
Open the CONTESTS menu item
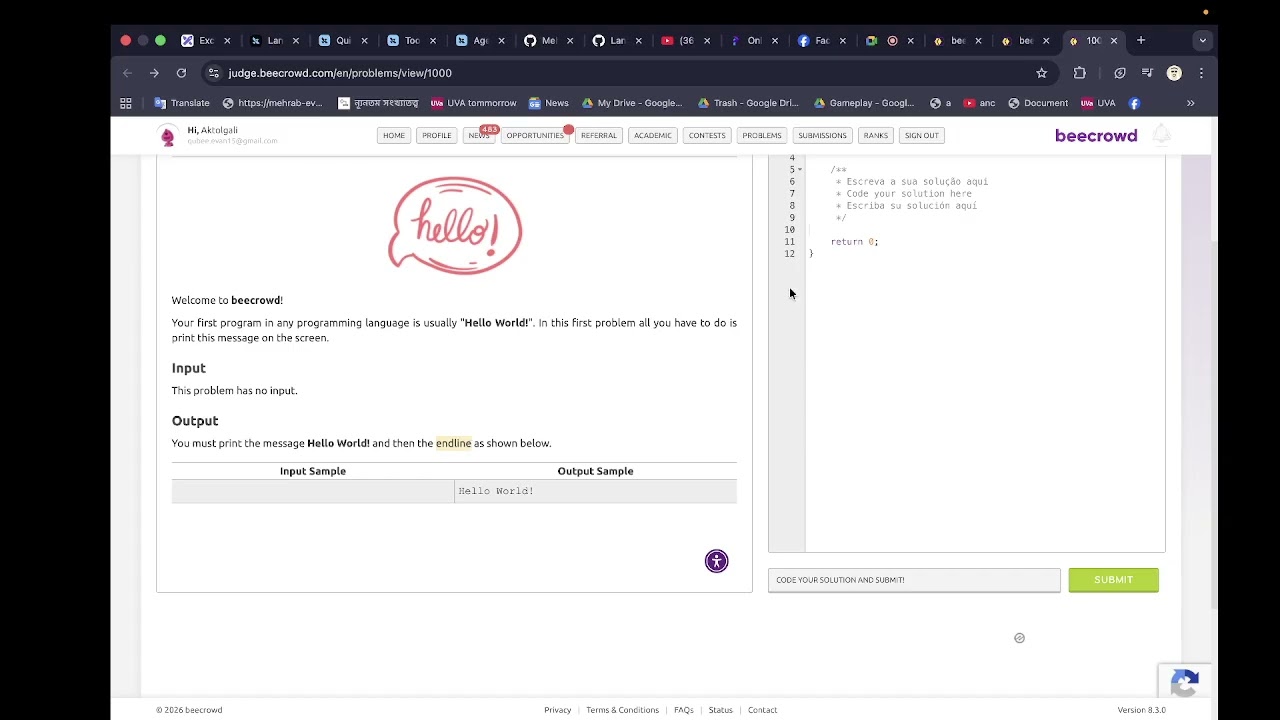click(x=707, y=136)
